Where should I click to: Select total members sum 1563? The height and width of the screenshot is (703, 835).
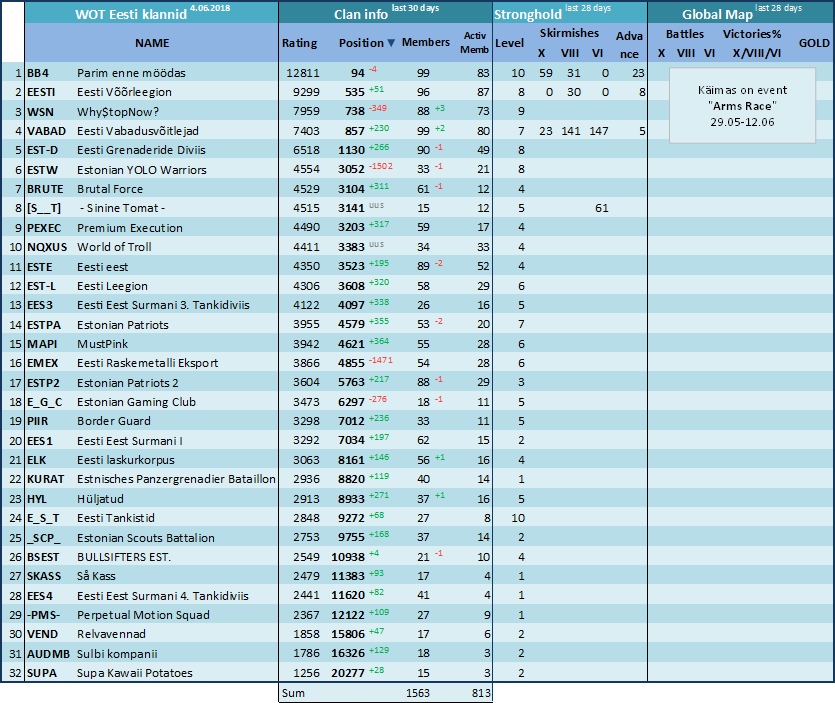[418, 693]
